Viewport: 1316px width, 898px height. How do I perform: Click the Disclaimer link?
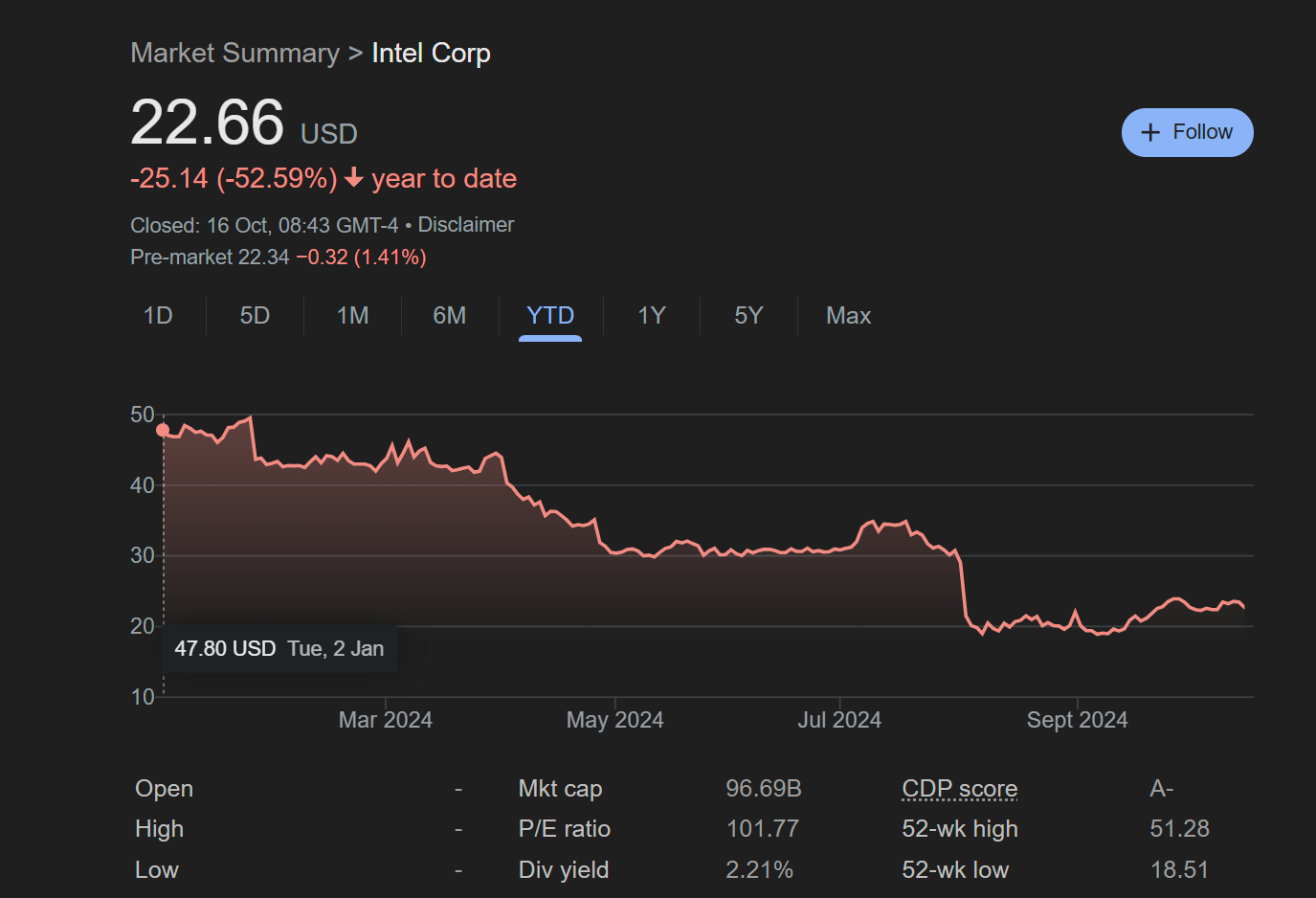click(466, 225)
